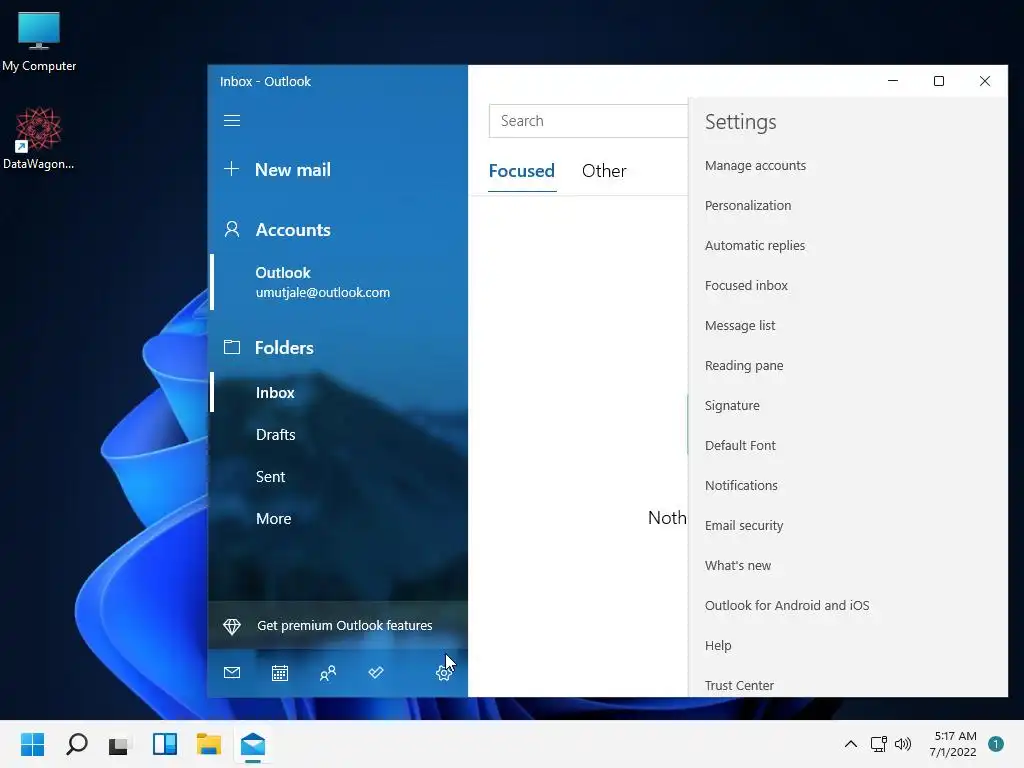The height and width of the screenshot is (768, 1024).
Task: Open clock and date 5:17 AM
Action: pyautogui.click(x=953, y=744)
